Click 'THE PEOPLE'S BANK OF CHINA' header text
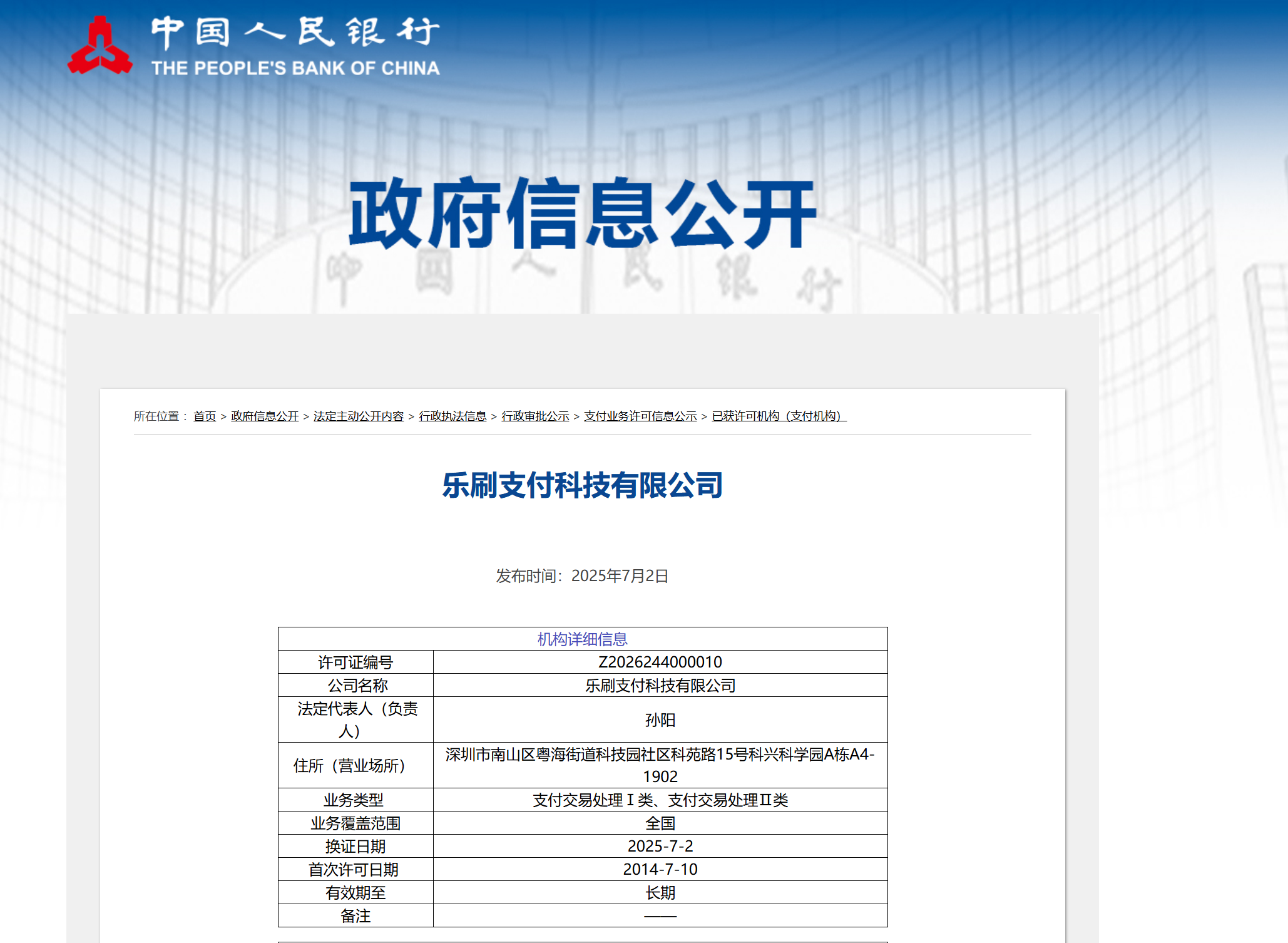This screenshot has width=1288, height=943. pos(295,68)
